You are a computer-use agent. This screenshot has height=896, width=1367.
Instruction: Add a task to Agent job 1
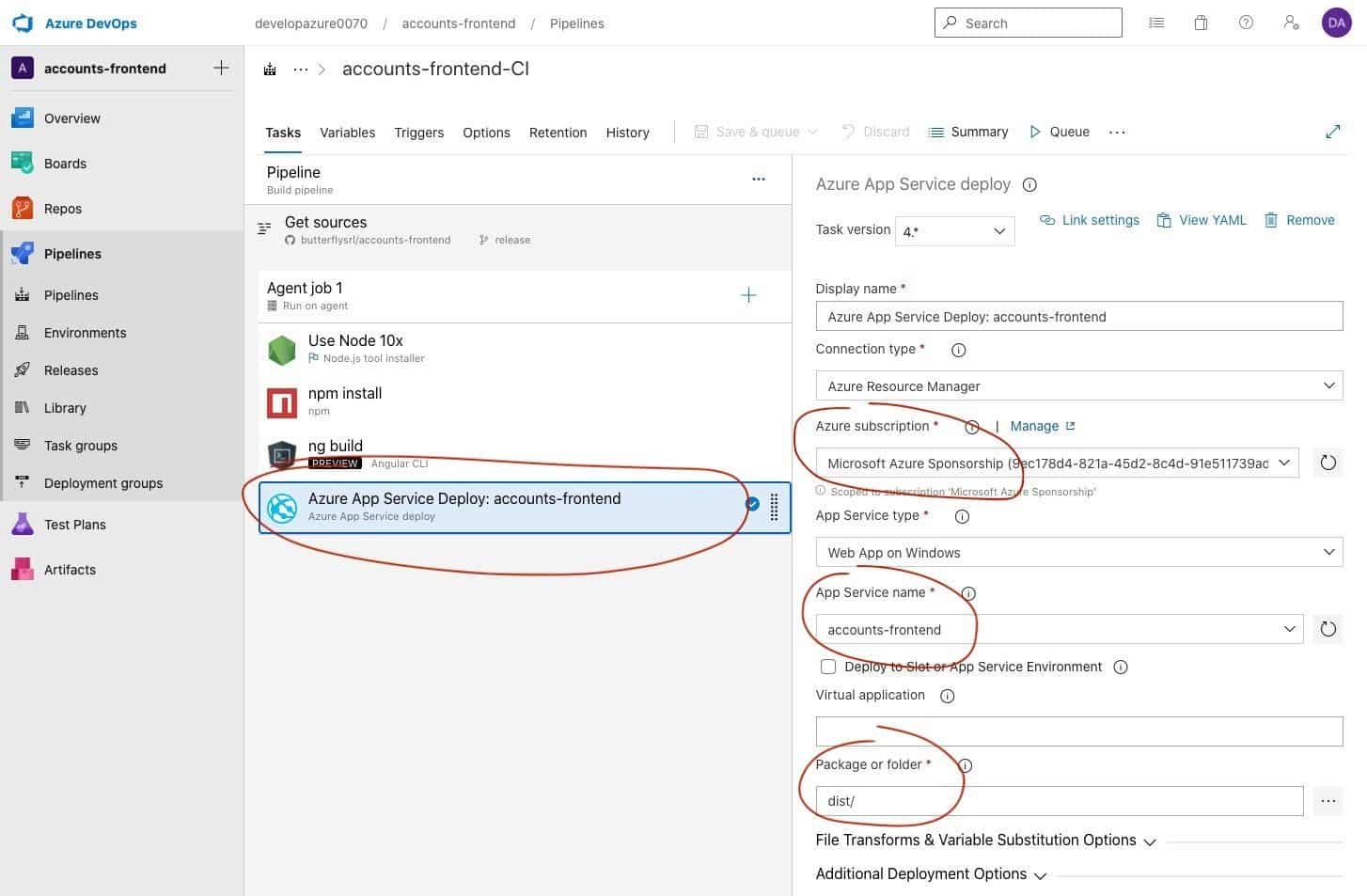coord(748,295)
